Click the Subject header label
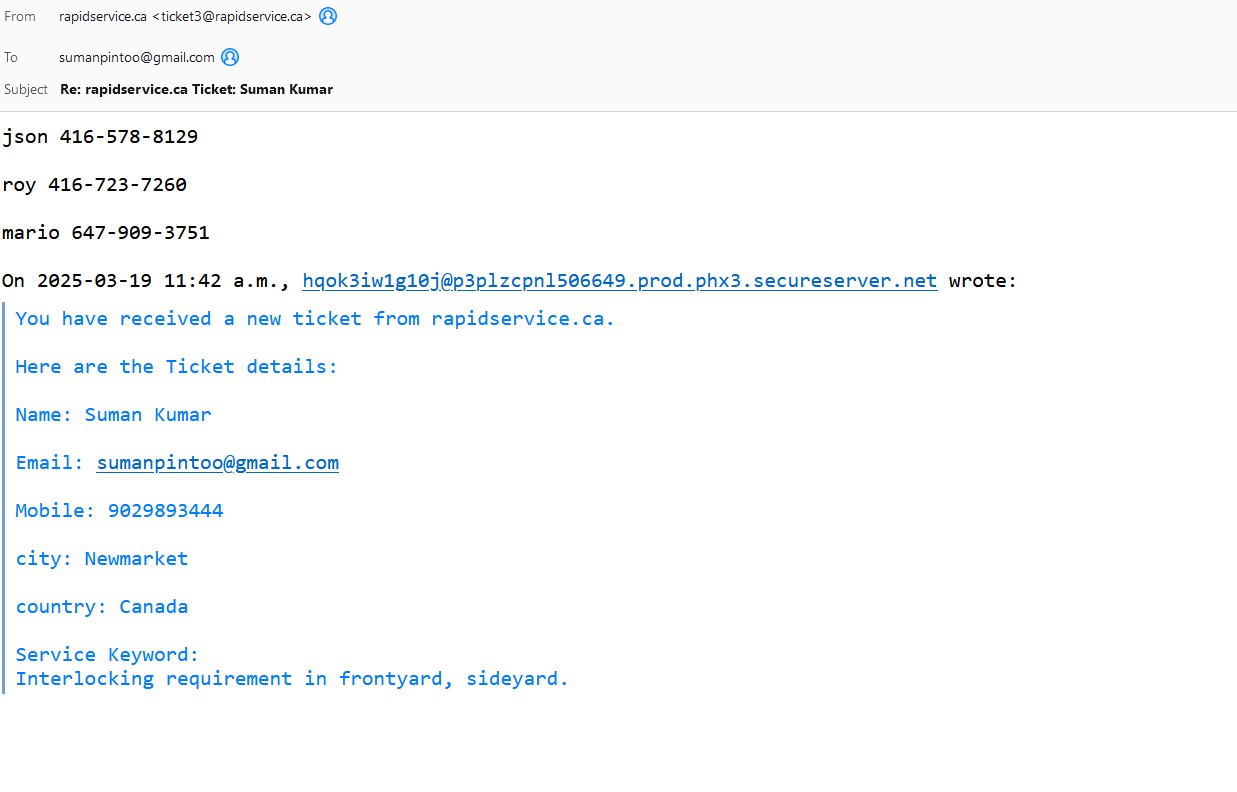The width and height of the screenshot is (1237, 792). [26, 89]
